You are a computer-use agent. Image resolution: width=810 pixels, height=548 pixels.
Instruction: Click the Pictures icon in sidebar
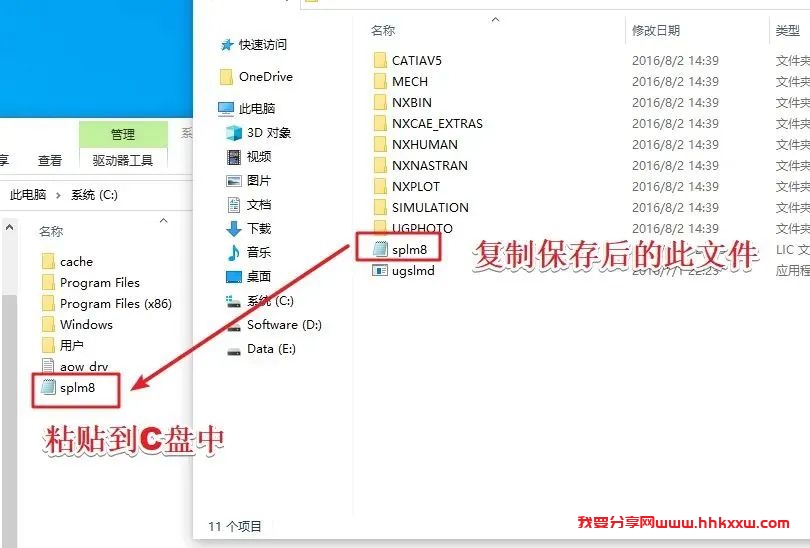234,181
